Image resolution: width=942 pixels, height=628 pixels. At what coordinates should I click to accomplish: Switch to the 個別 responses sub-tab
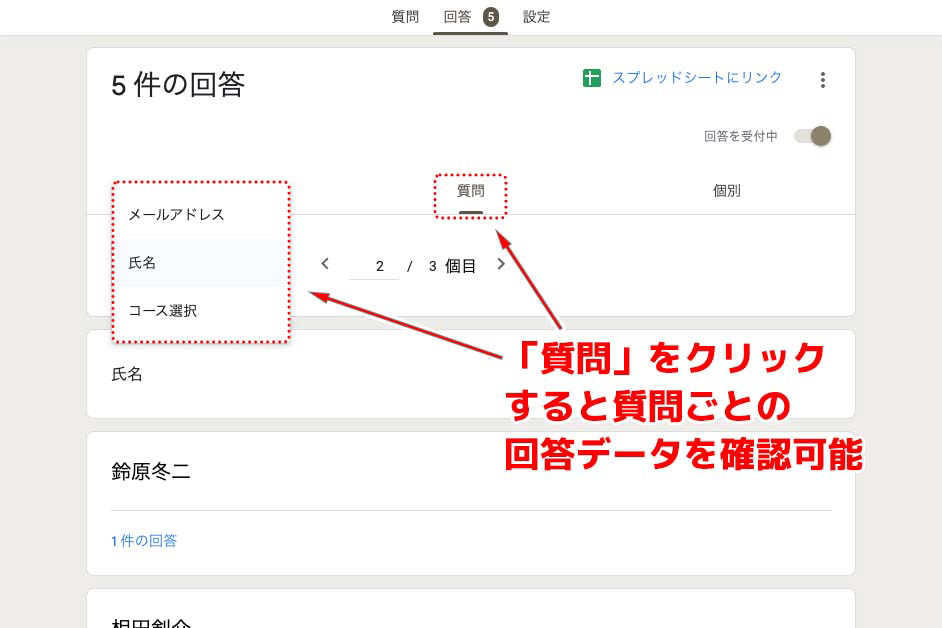[726, 191]
